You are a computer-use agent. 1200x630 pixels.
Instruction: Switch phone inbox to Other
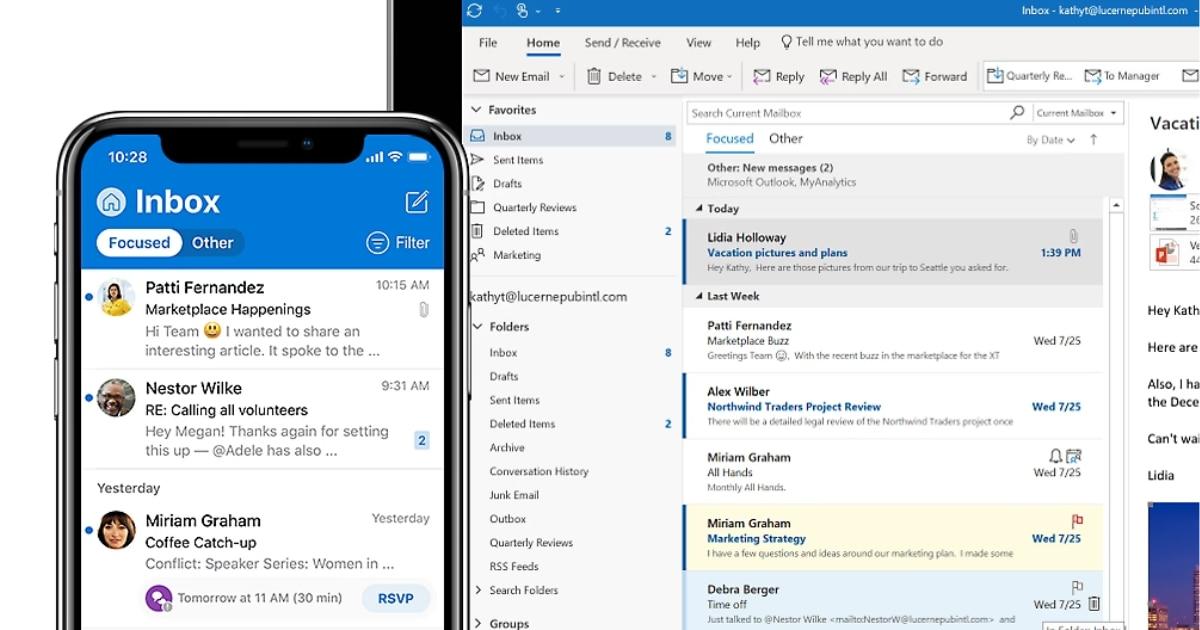tap(212, 243)
